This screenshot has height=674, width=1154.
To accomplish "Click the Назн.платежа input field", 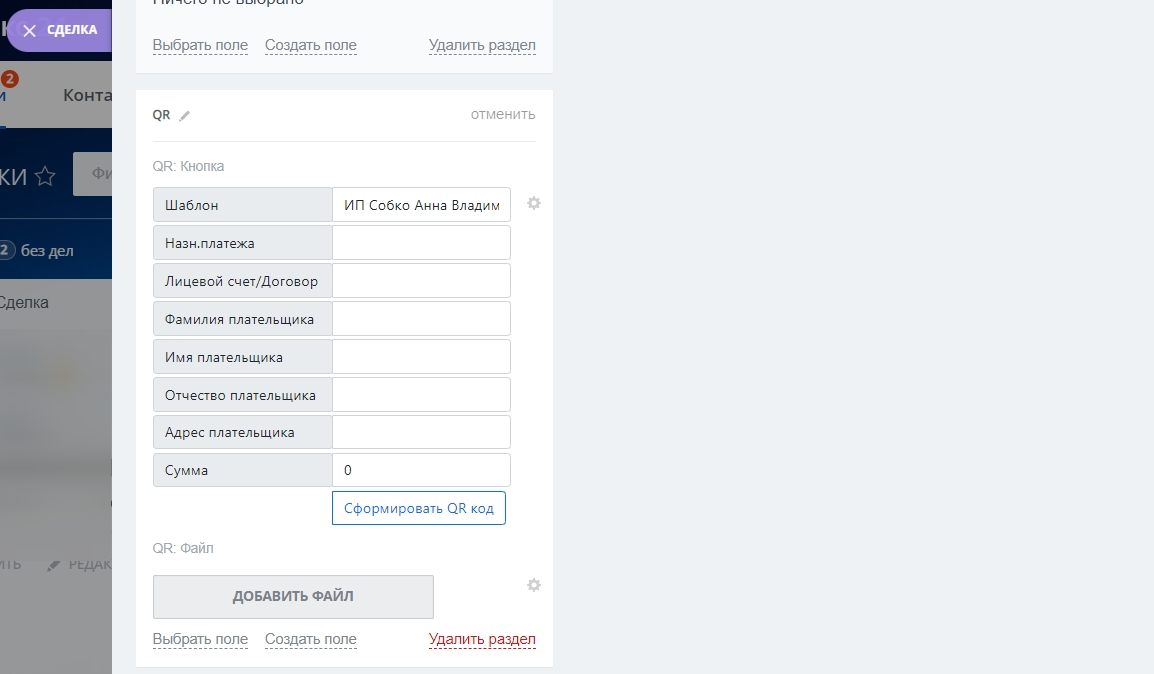I will pyautogui.click(x=421, y=243).
